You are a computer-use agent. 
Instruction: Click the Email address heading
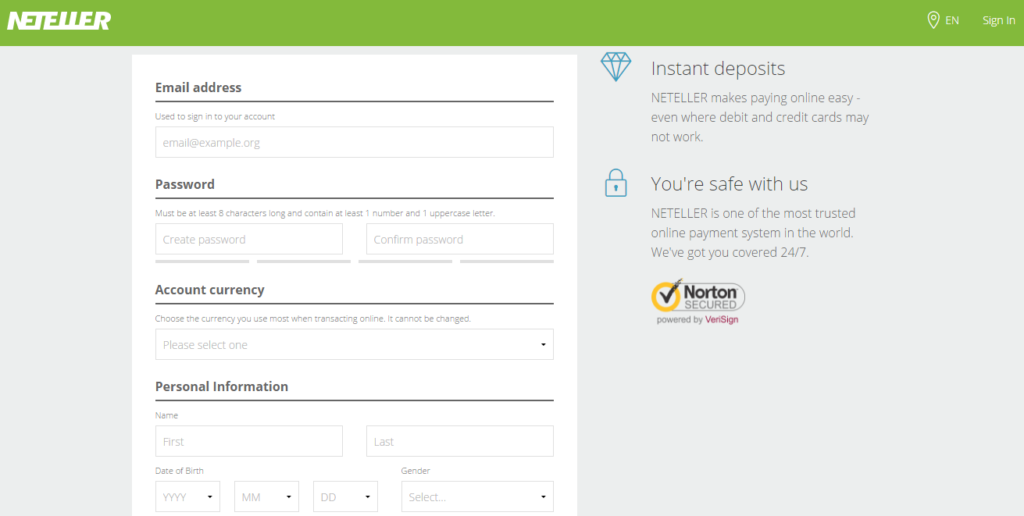coord(198,88)
